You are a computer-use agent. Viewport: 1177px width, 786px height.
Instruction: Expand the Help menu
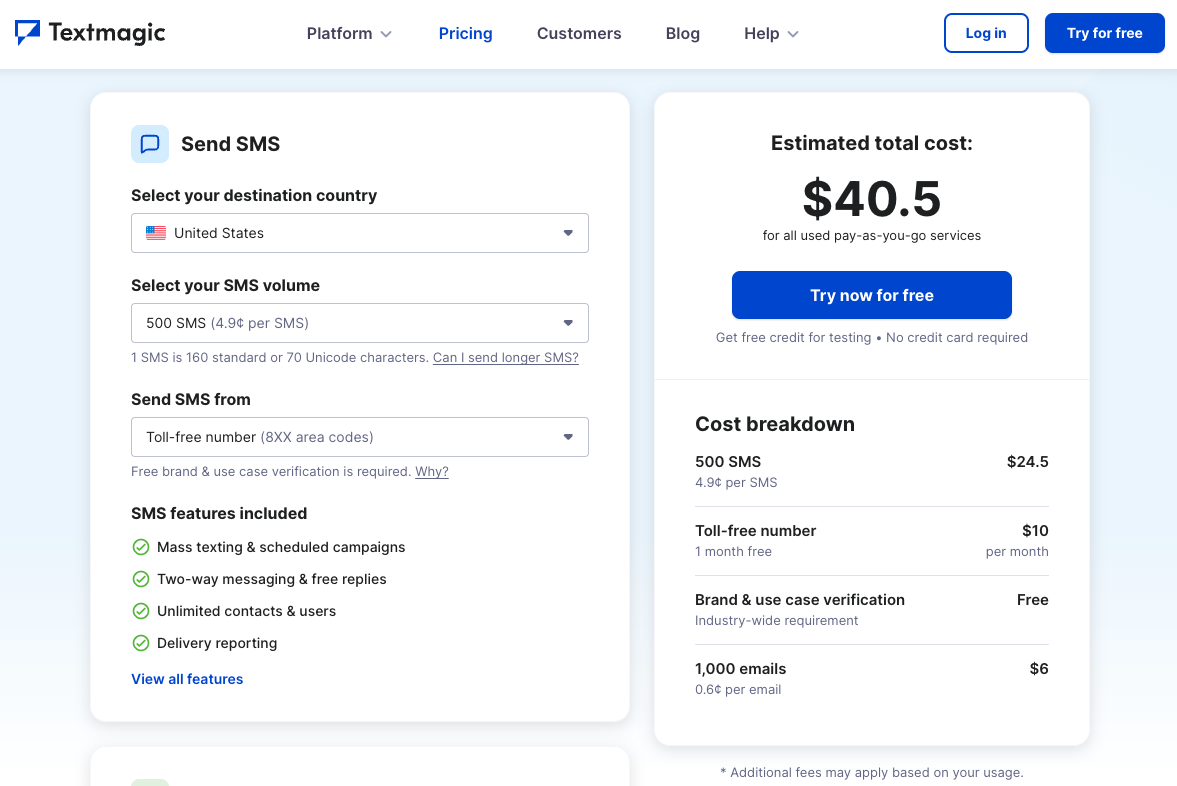click(771, 33)
